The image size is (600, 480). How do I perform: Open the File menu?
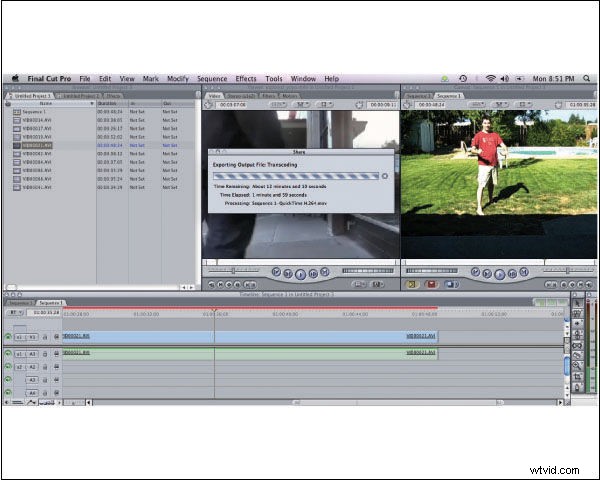(85, 79)
